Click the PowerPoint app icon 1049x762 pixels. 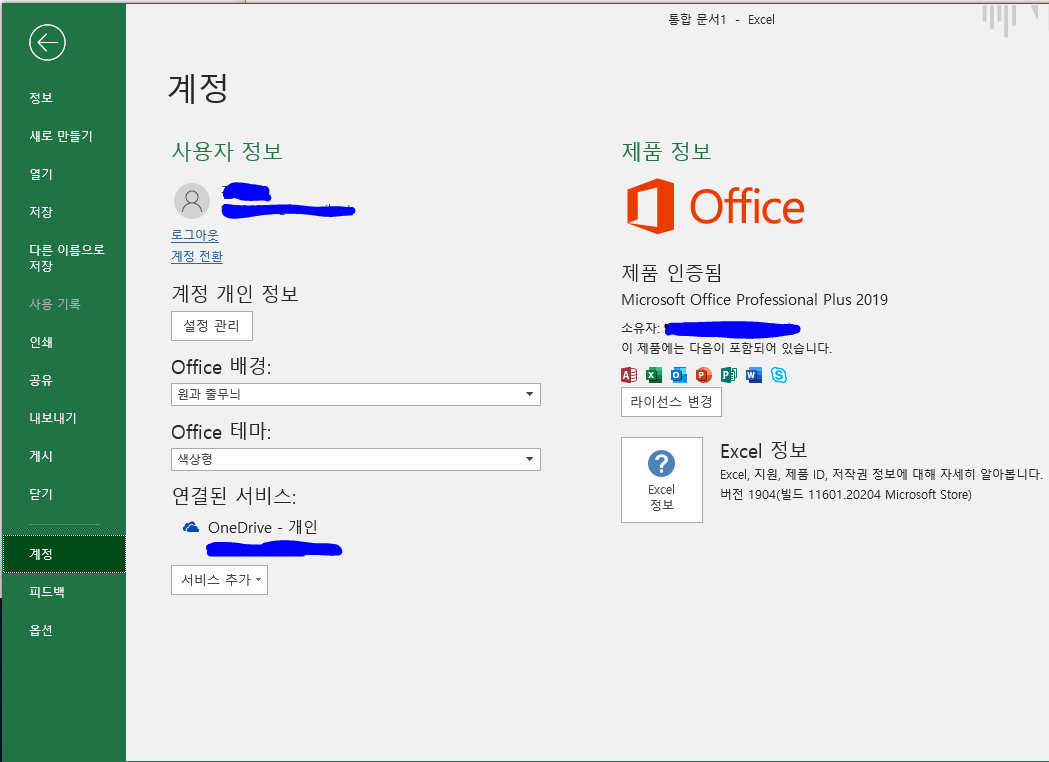(x=703, y=375)
